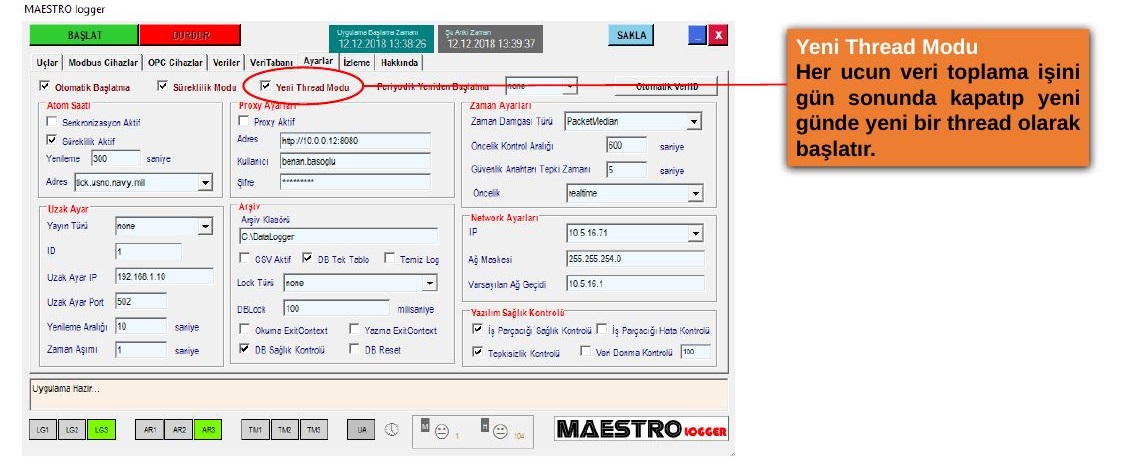Image resolution: width=1134 pixels, height=469 pixels.
Task: Enable Proxy Aktif checkbox
Action: pyautogui.click(x=243, y=121)
